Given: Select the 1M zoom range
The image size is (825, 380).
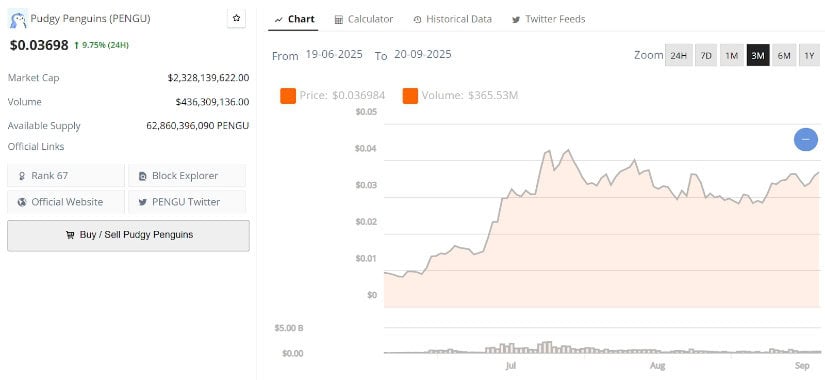Looking at the screenshot, I should point(731,55).
